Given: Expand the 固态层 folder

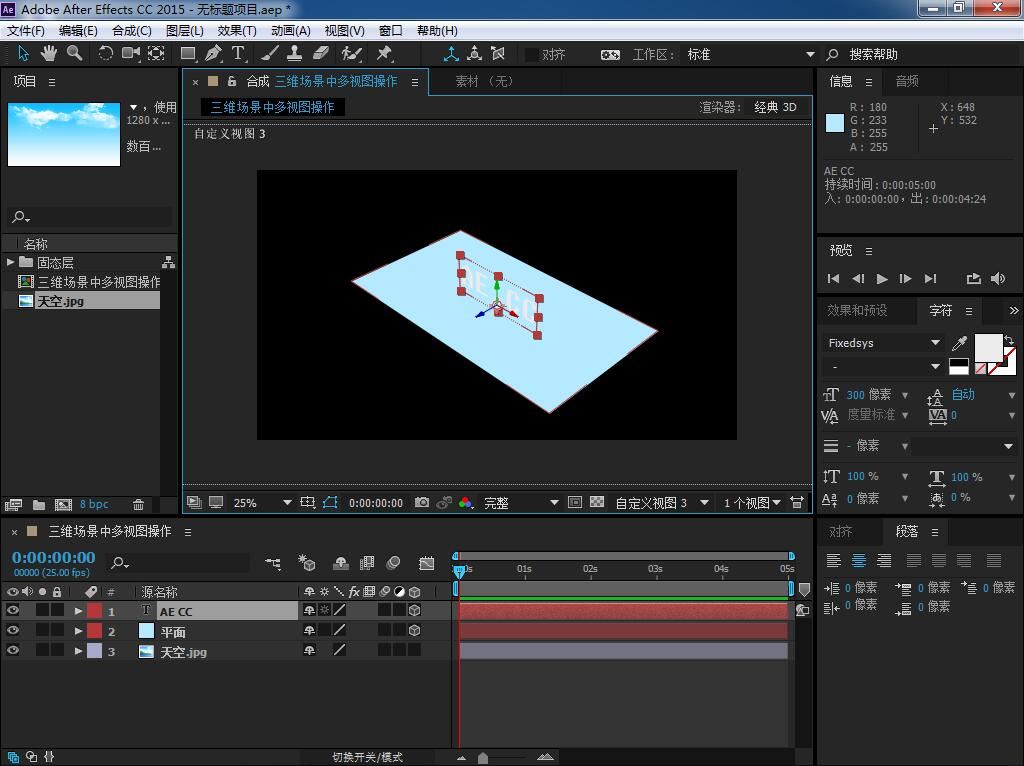Looking at the screenshot, I should click(10, 263).
